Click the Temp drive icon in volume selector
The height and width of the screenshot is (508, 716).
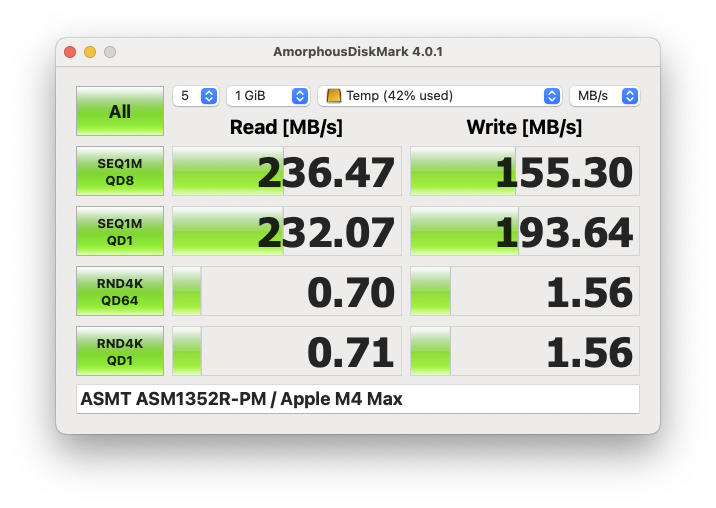pyautogui.click(x=334, y=96)
